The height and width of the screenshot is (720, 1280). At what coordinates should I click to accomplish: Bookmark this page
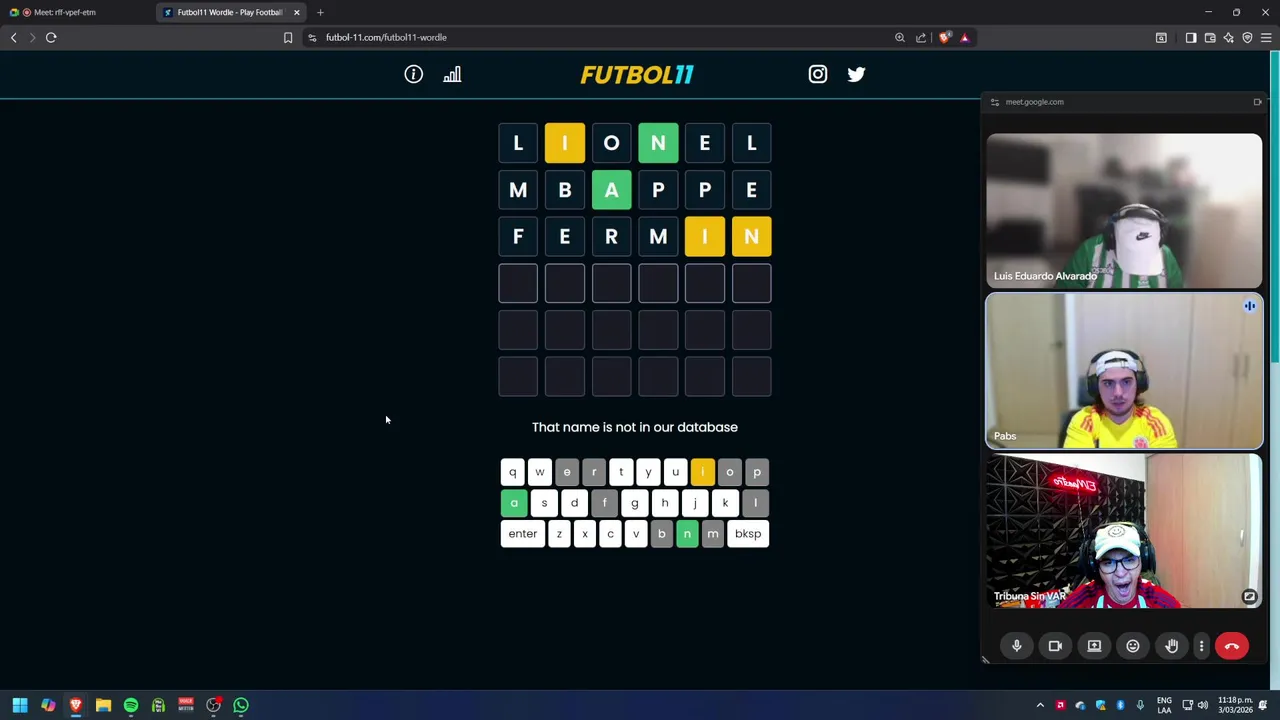pos(288,37)
